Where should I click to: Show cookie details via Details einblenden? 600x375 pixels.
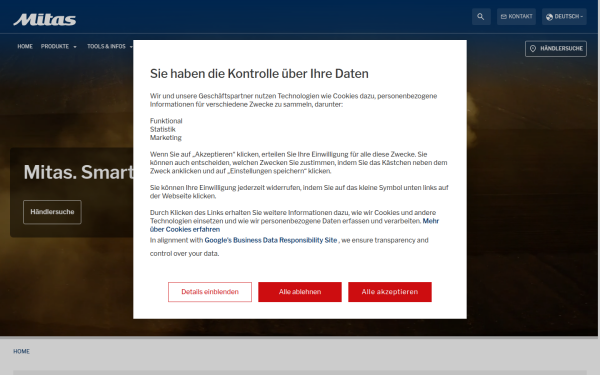click(x=210, y=292)
